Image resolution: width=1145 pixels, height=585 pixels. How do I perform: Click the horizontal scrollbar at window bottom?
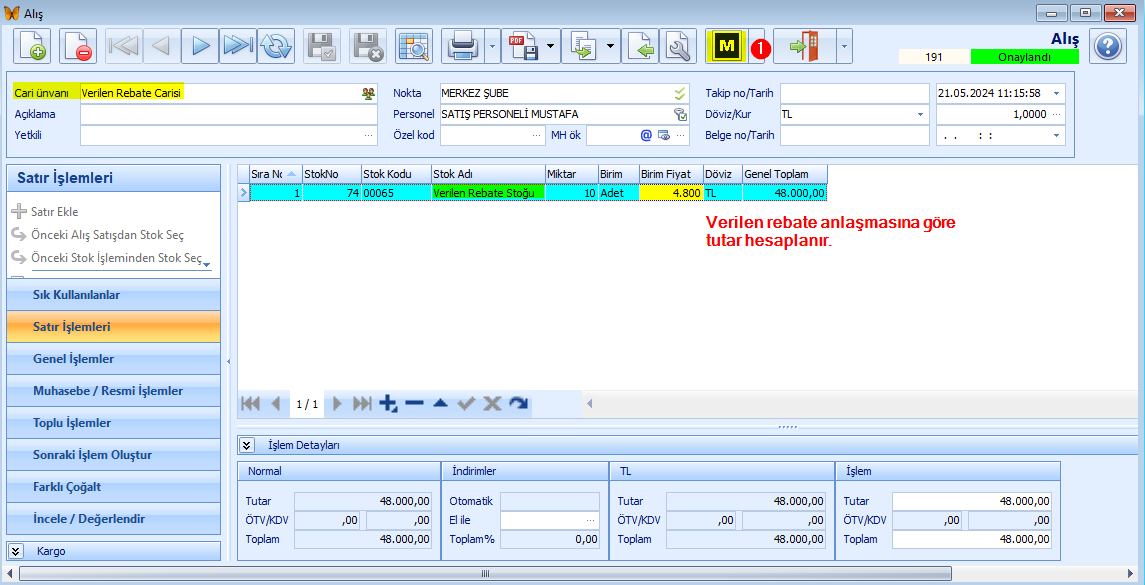(485, 574)
